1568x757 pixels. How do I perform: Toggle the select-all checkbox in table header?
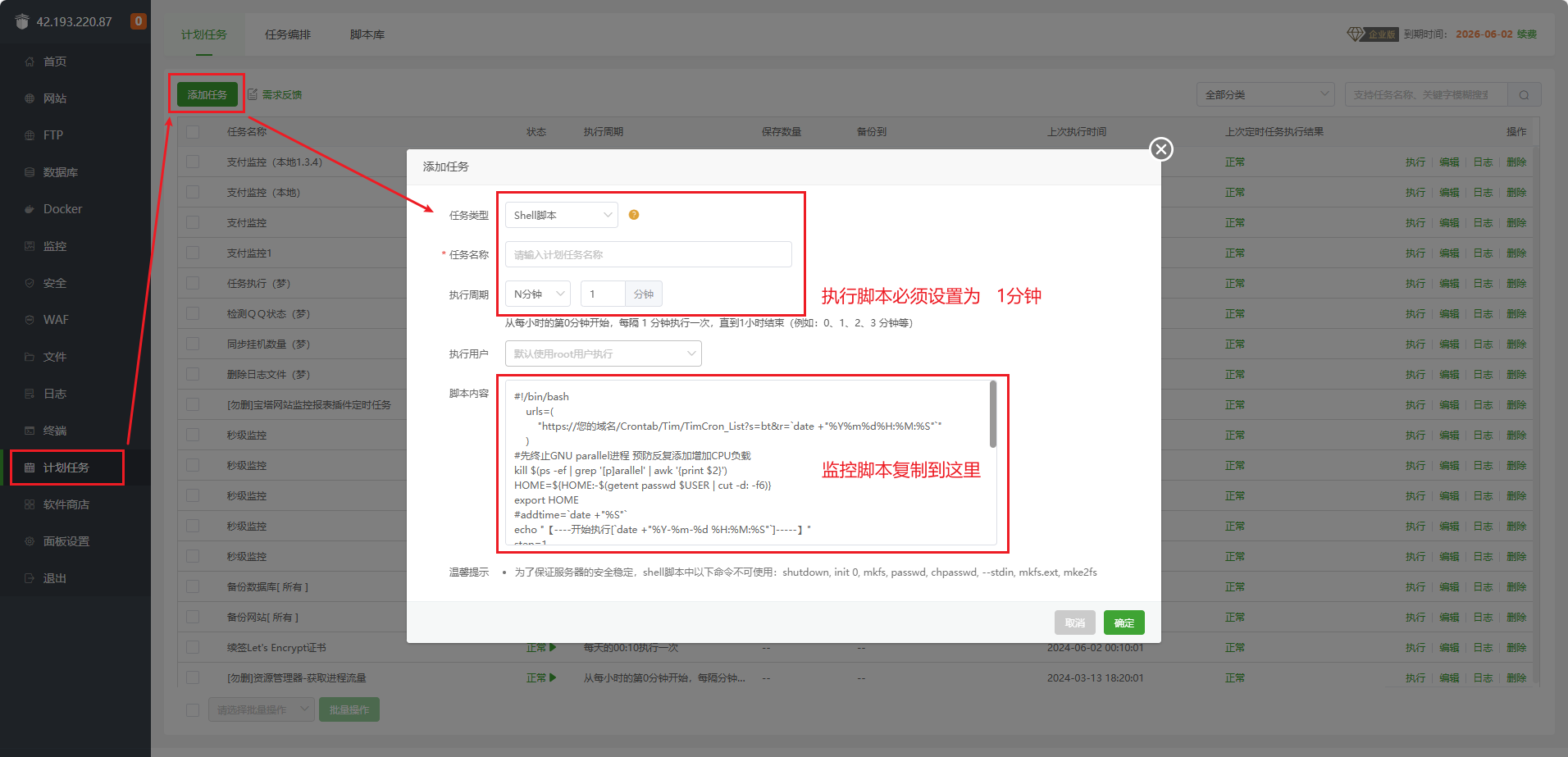point(193,132)
